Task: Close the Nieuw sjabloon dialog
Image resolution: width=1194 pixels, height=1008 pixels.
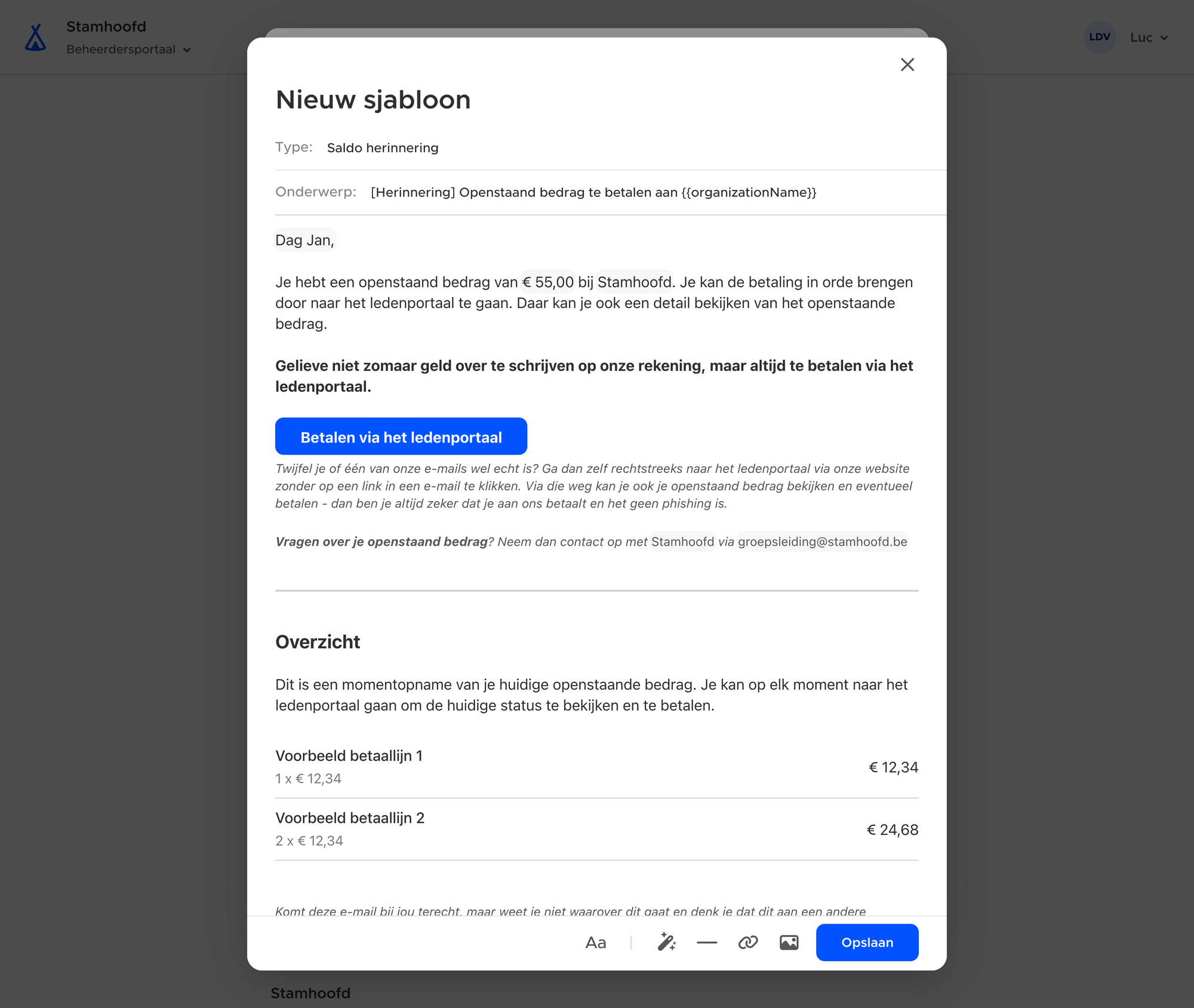Action: (907, 64)
